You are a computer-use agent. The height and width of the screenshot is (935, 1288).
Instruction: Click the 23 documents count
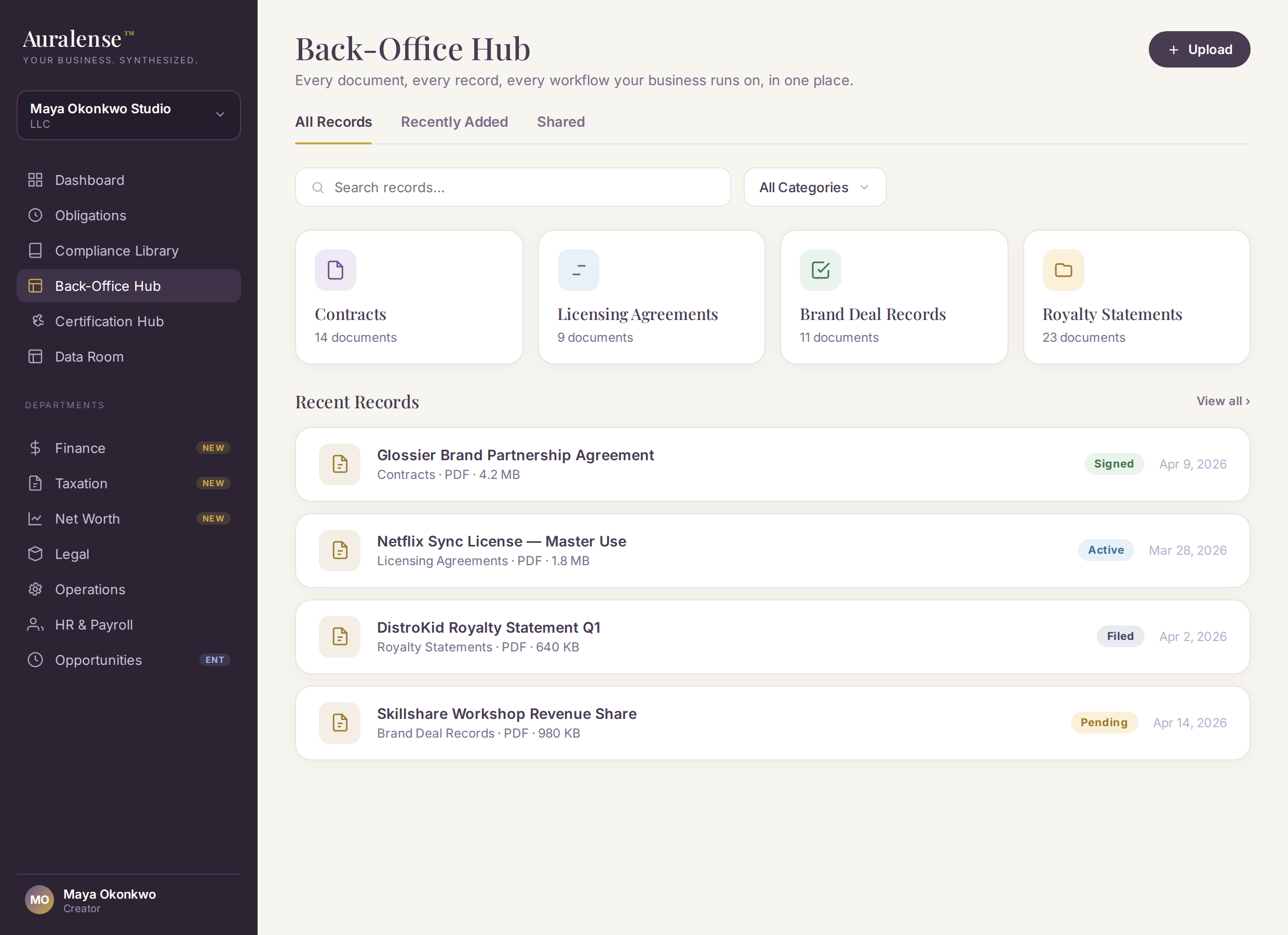[x=1083, y=338]
